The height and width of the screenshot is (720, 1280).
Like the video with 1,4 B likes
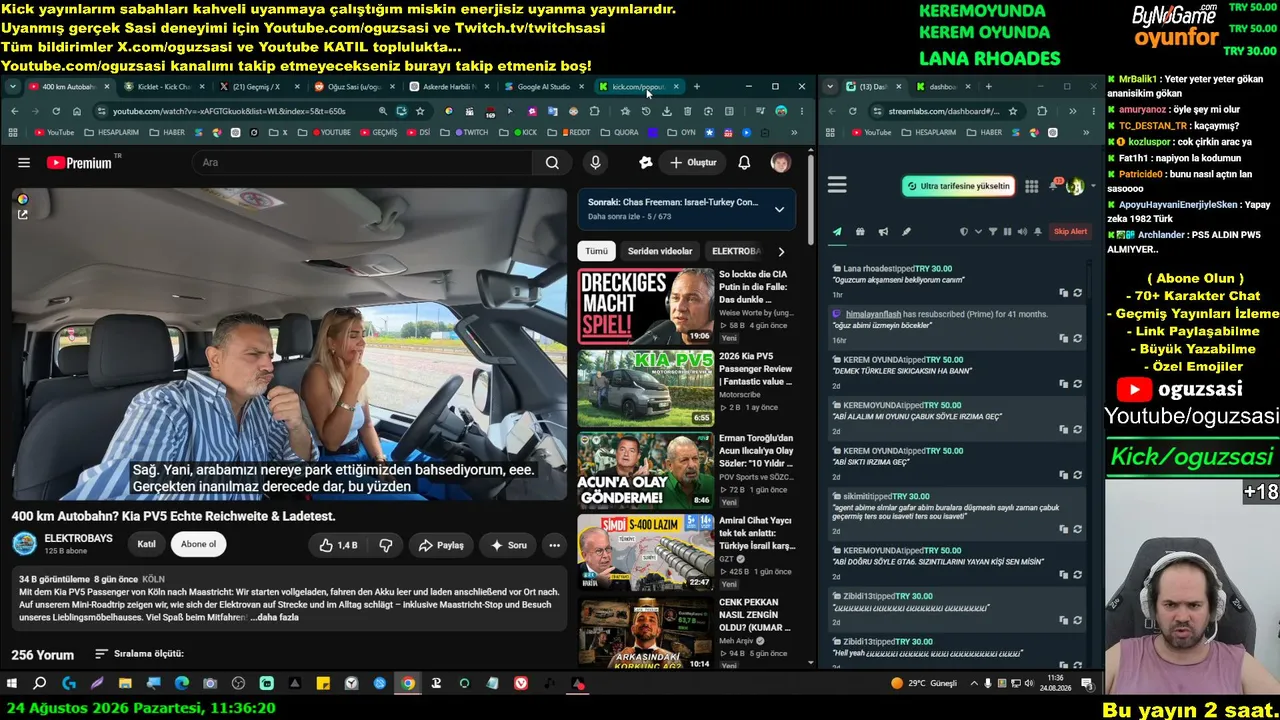(x=338, y=545)
